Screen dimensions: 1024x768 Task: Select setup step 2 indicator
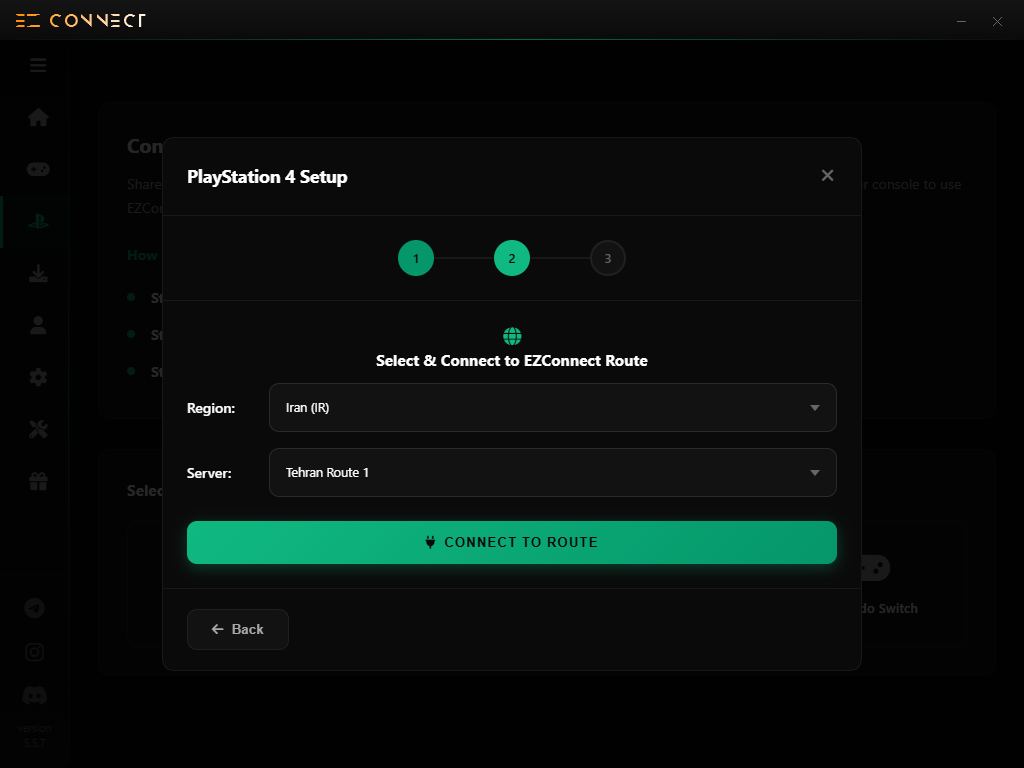click(x=512, y=258)
